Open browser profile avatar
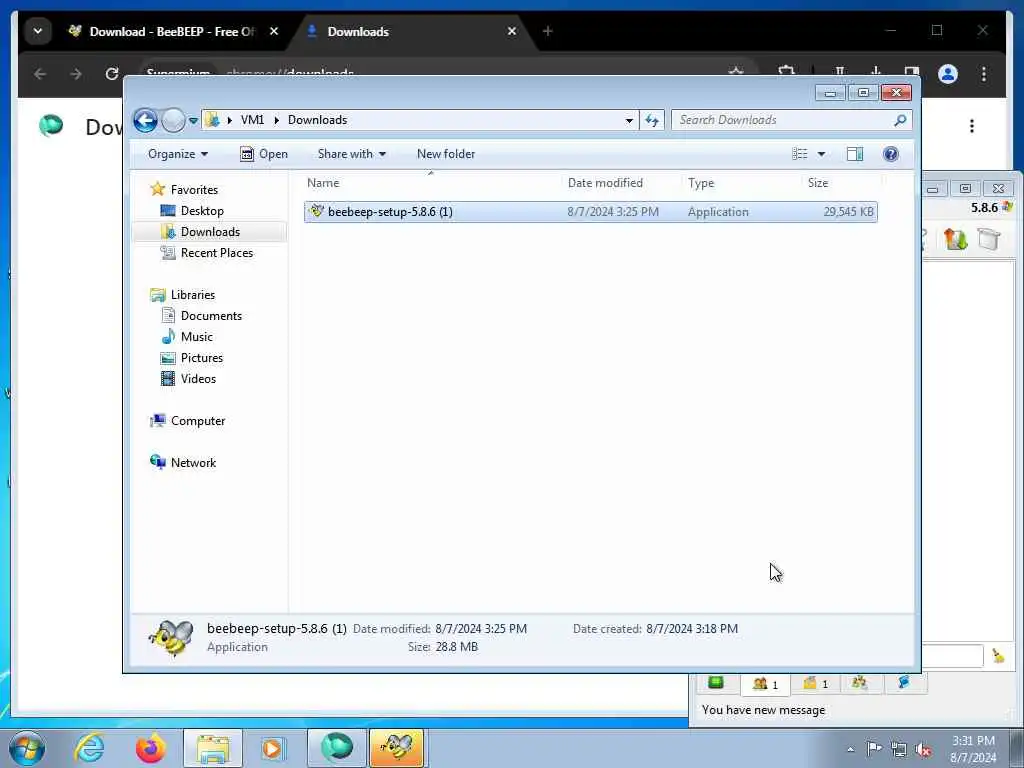Screen dimensions: 1024x768 pyautogui.click(x=948, y=74)
